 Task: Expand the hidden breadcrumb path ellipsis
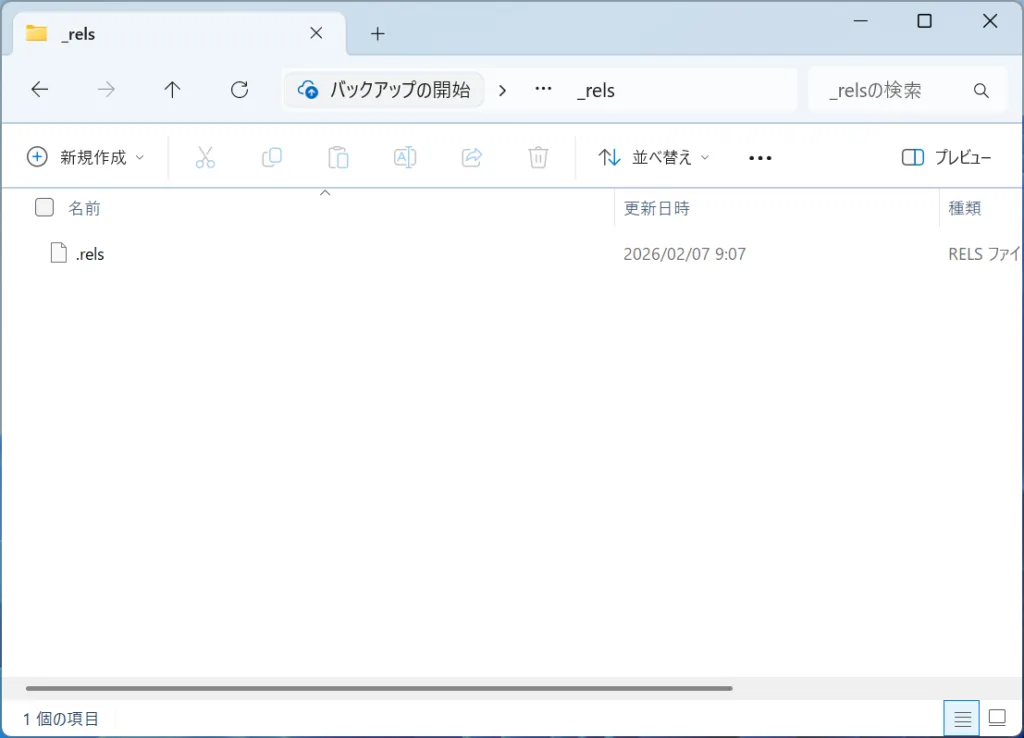(543, 90)
